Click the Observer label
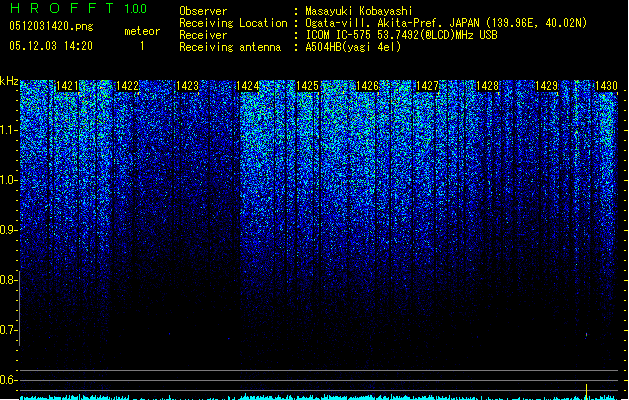629x400 pixels. click(203, 11)
